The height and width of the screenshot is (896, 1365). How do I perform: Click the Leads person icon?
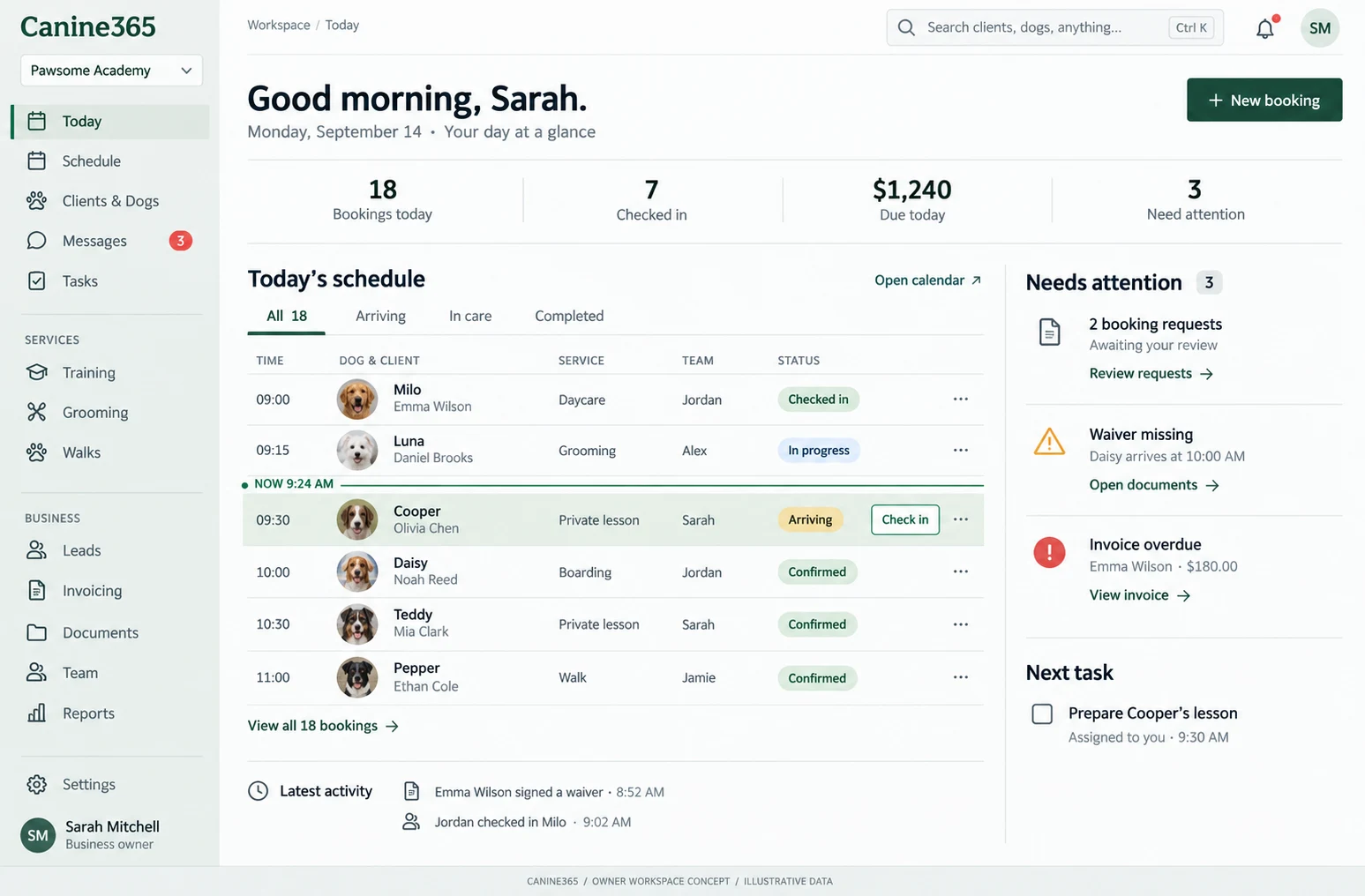(36, 550)
